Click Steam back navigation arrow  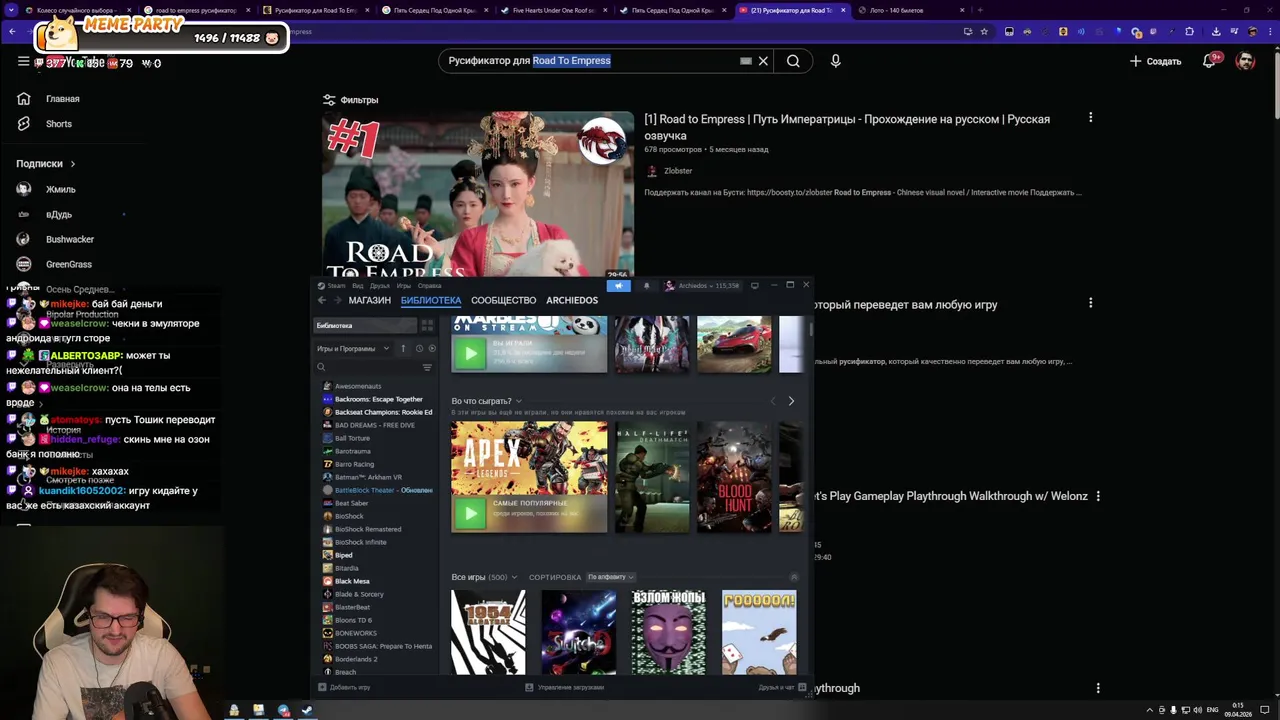(322, 300)
